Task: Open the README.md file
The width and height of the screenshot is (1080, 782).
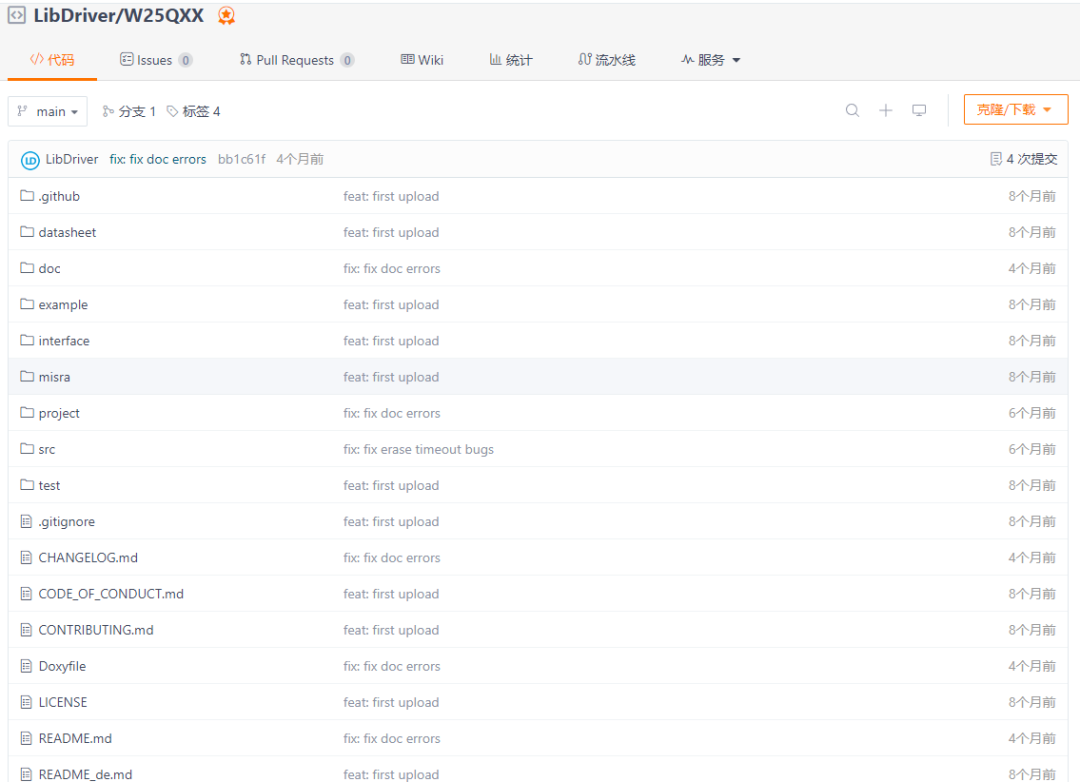Action: pos(75,739)
